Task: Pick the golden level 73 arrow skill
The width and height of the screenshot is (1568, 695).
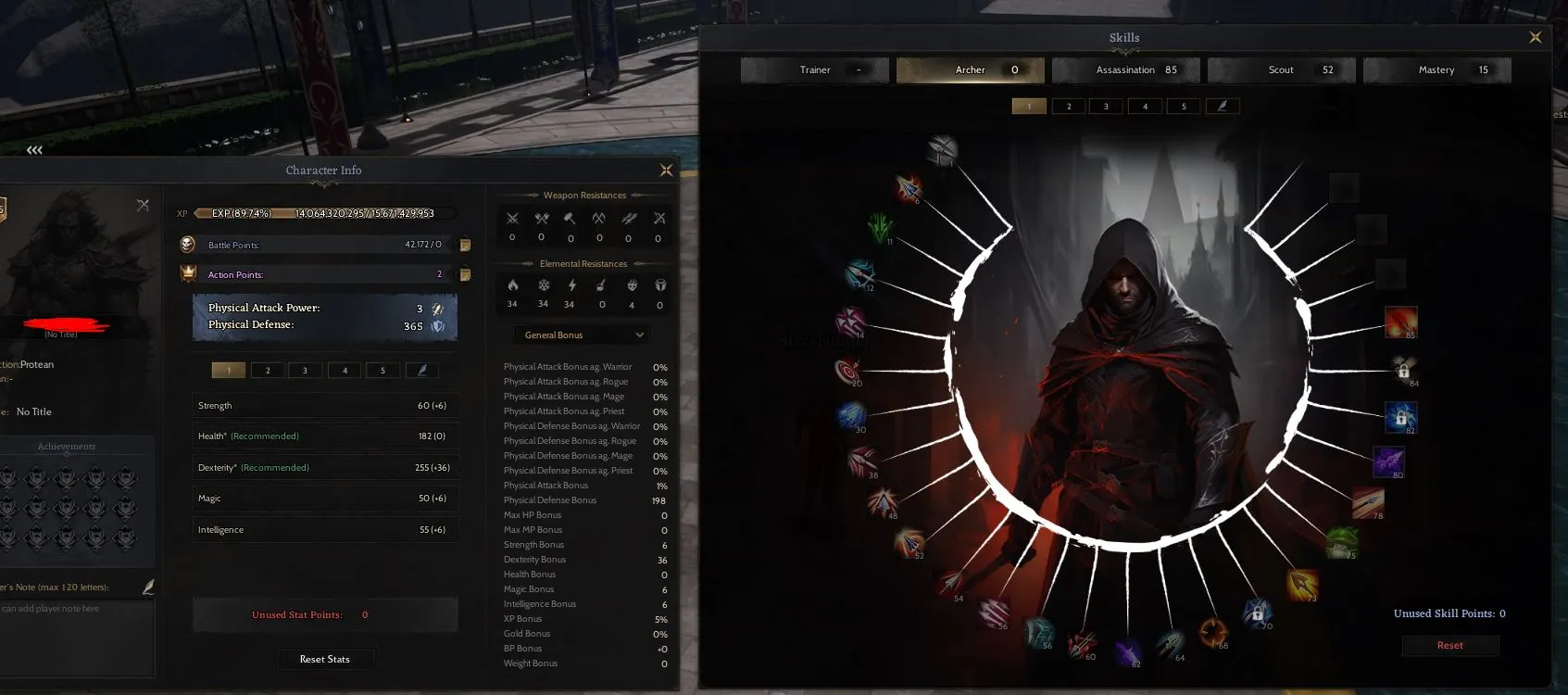Action: pyautogui.click(x=1302, y=585)
